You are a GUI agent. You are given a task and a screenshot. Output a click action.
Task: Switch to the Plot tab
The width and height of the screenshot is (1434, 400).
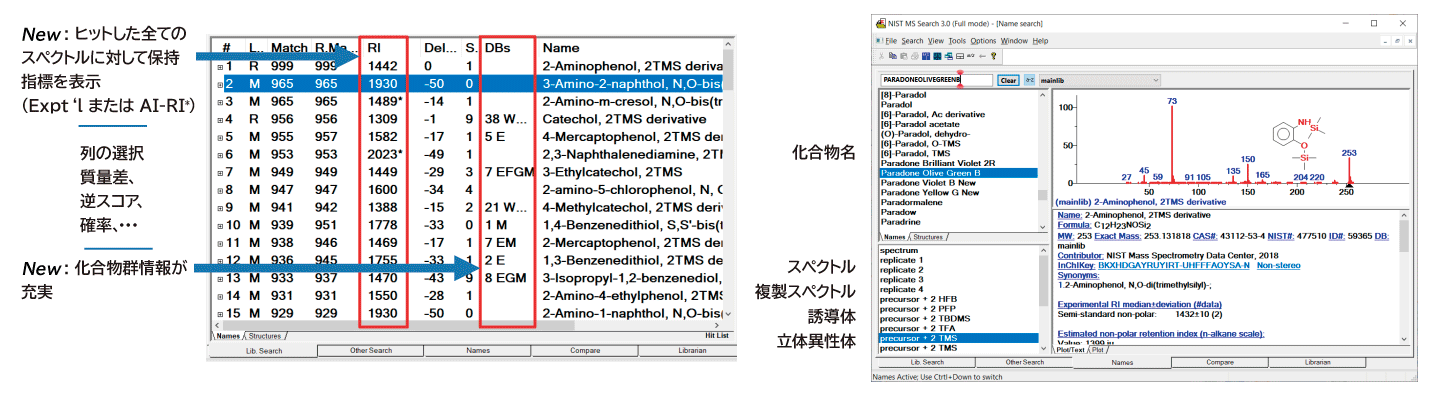(1098, 350)
